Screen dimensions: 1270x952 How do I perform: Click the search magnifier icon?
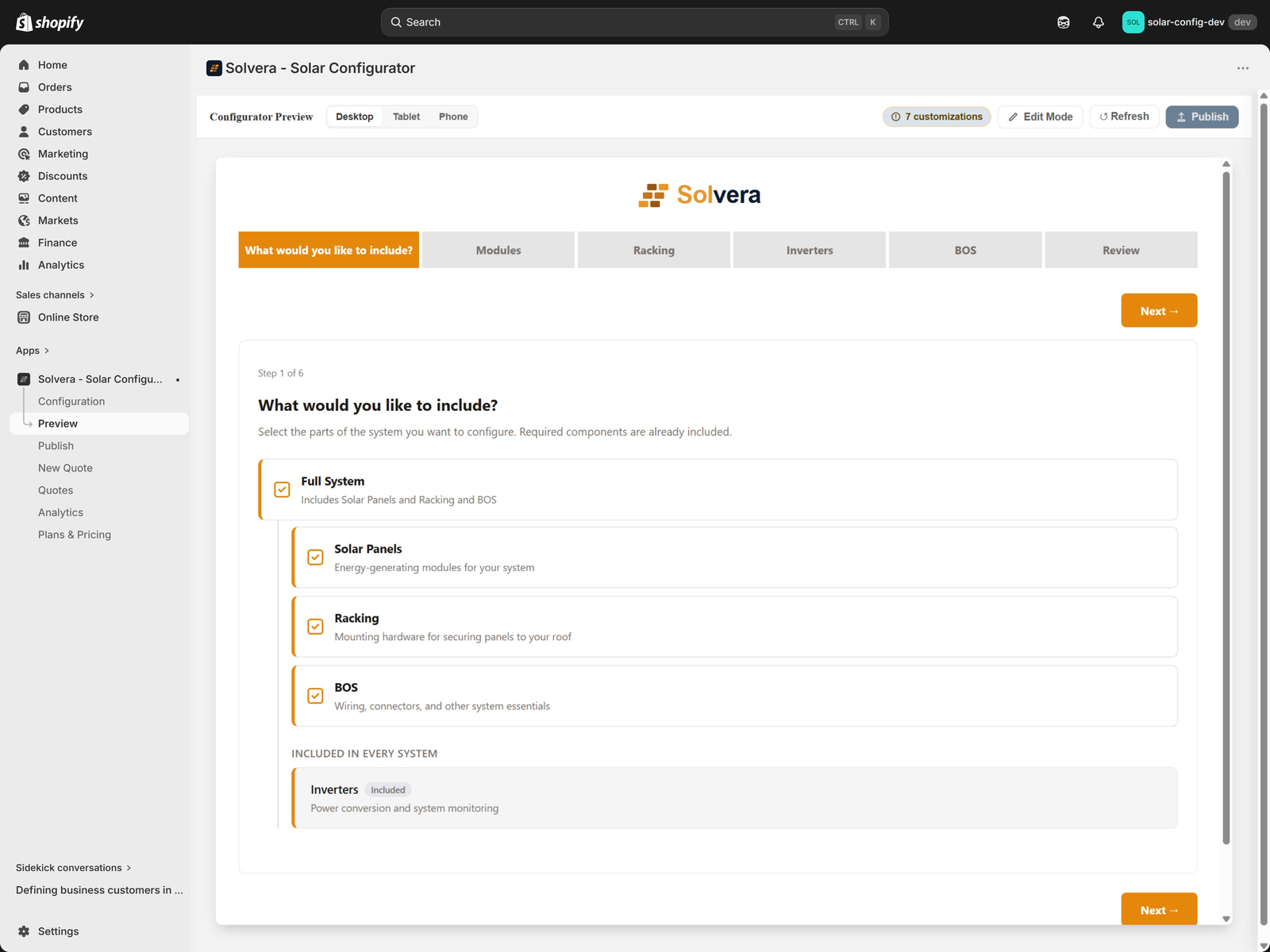(x=396, y=22)
